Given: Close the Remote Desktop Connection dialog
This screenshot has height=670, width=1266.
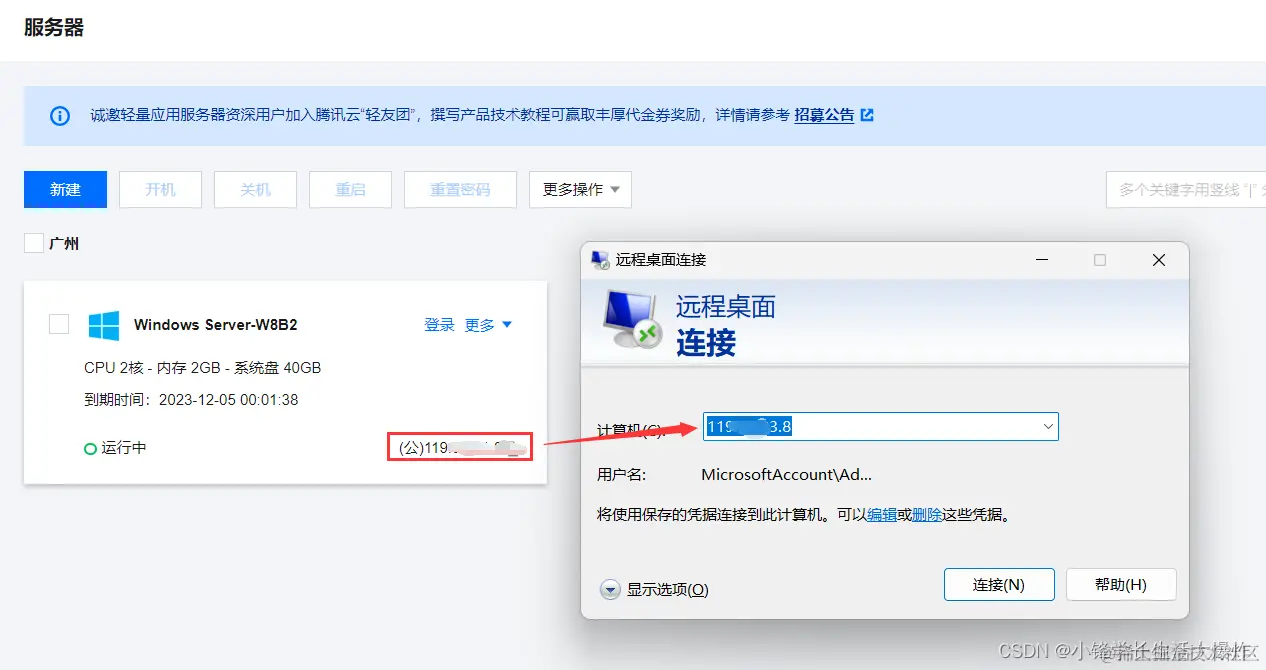Looking at the screenshot, I should 1159,260.
